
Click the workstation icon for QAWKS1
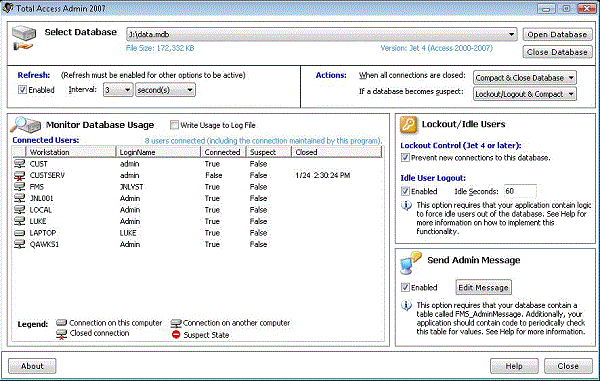[20, 244]
